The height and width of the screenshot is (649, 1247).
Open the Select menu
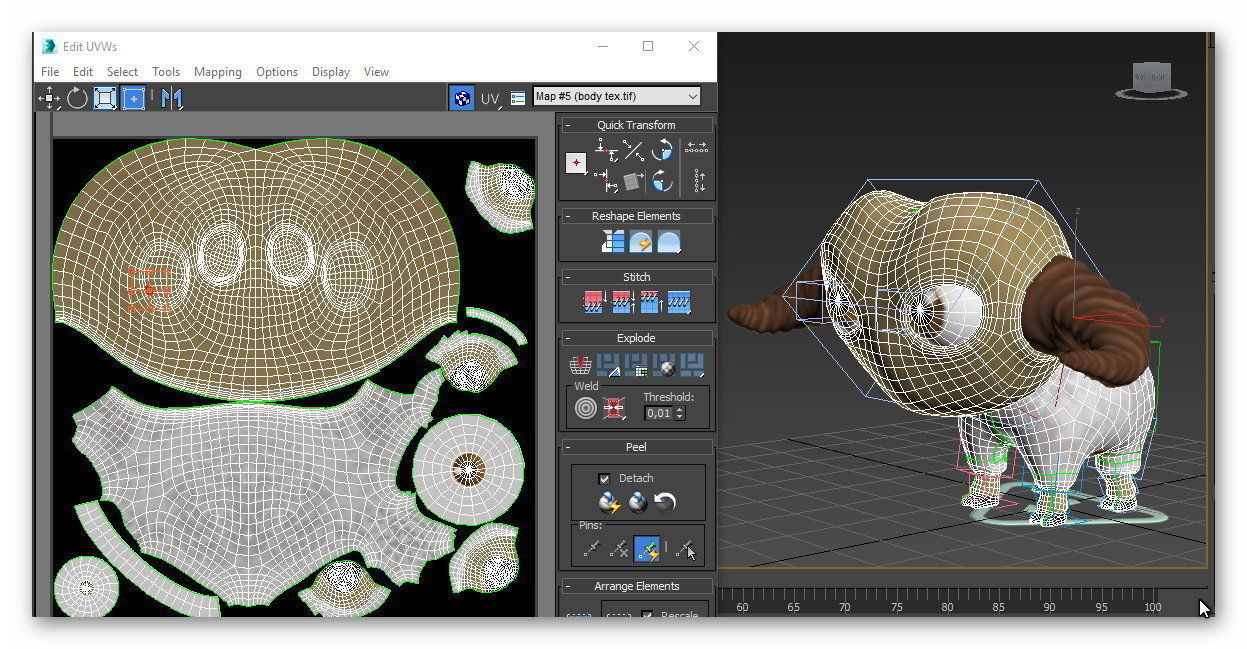click(x=122, y=72)
